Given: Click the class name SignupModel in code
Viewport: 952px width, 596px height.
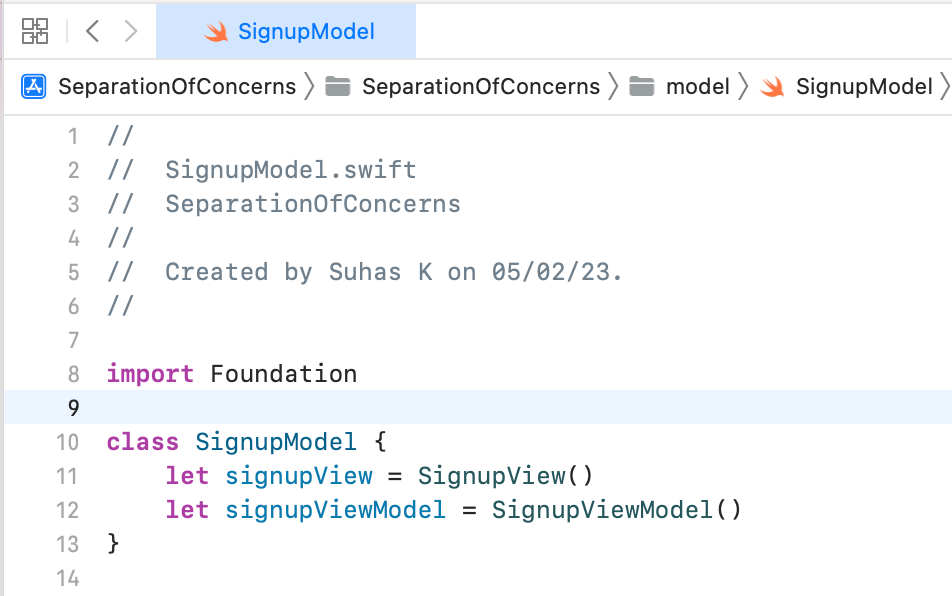Looking at the screenshot, I should pyautogui.click(x=276, y=442).
